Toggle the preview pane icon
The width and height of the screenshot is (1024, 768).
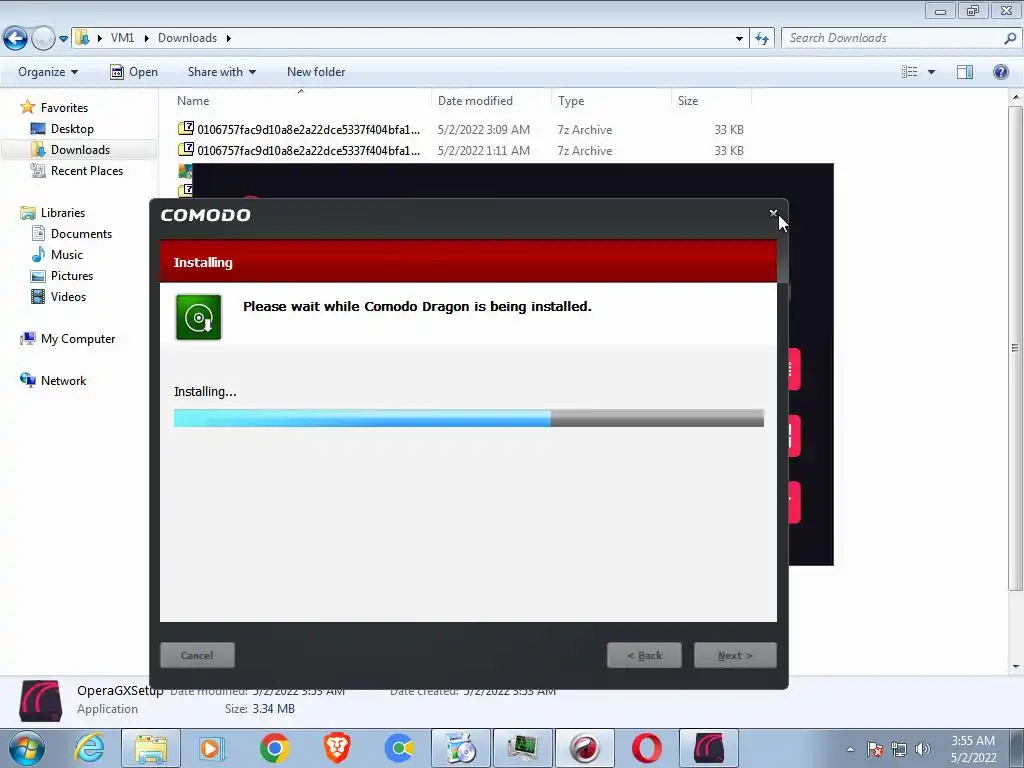965,72
